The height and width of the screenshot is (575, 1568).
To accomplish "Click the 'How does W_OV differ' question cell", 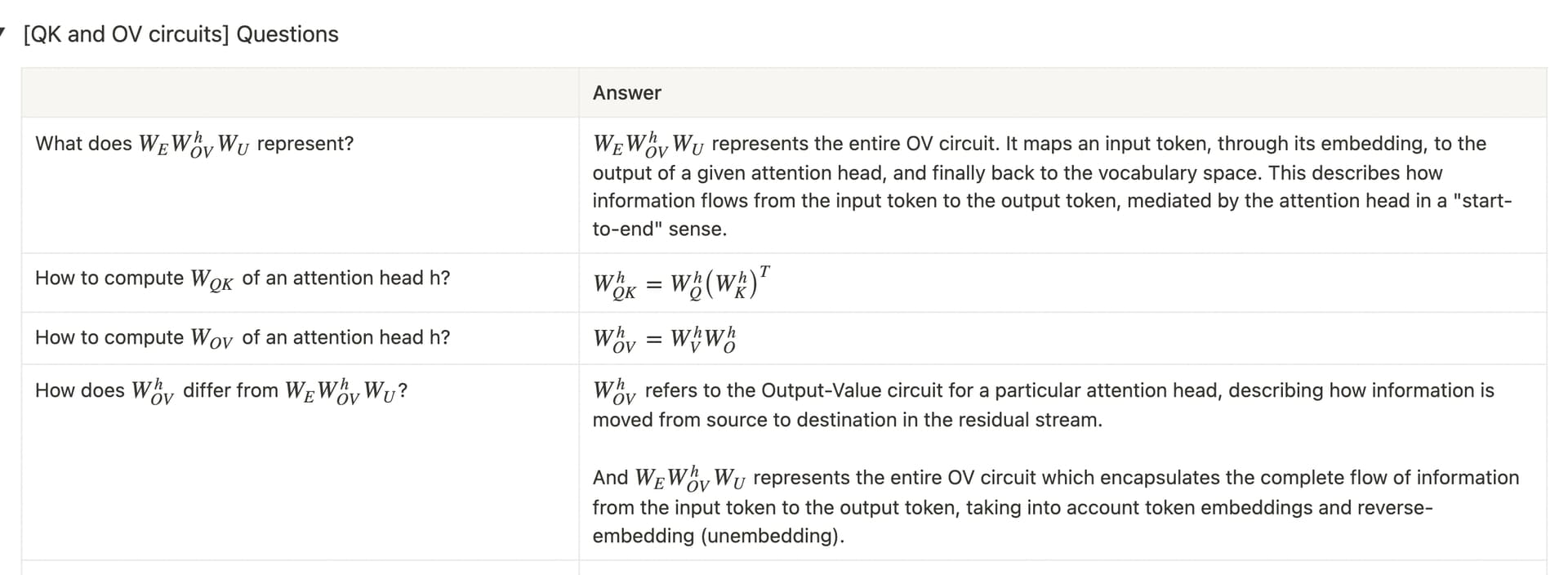I will (299, 462).
